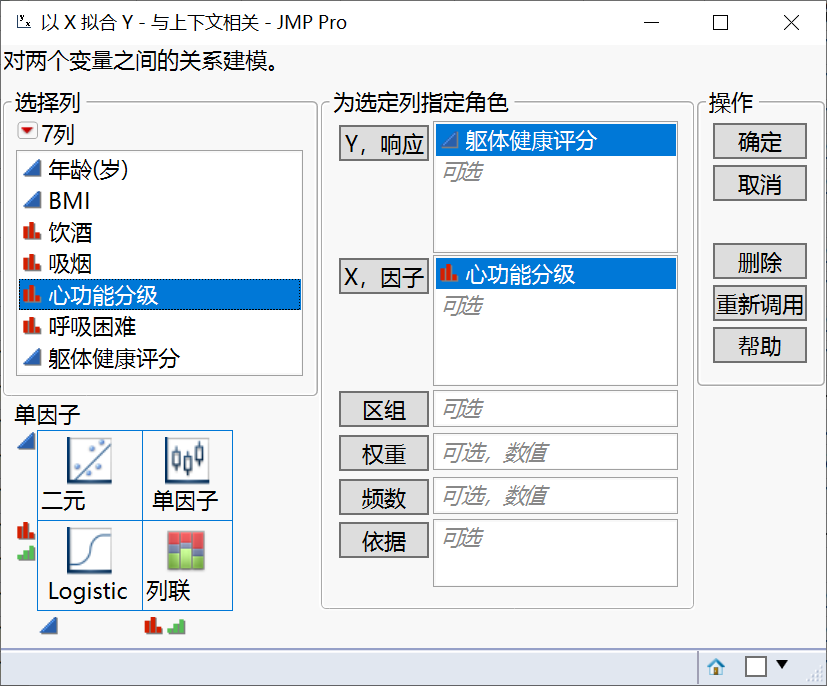Click the X，因子 role button
Screen dimensions: 827x686
pyautogui.click(x=383, y=272)
